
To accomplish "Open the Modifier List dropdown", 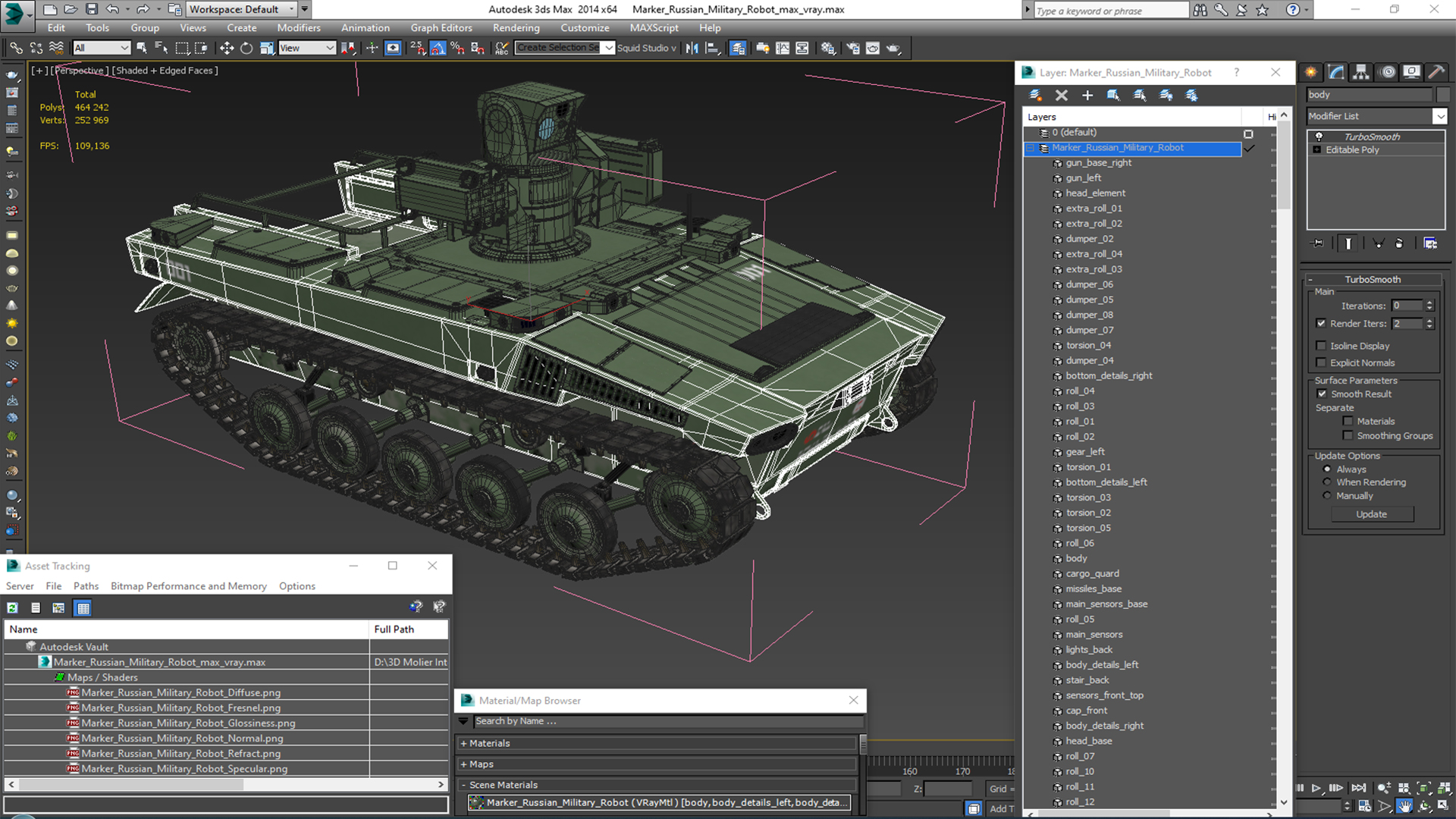I will (1439, 116).
